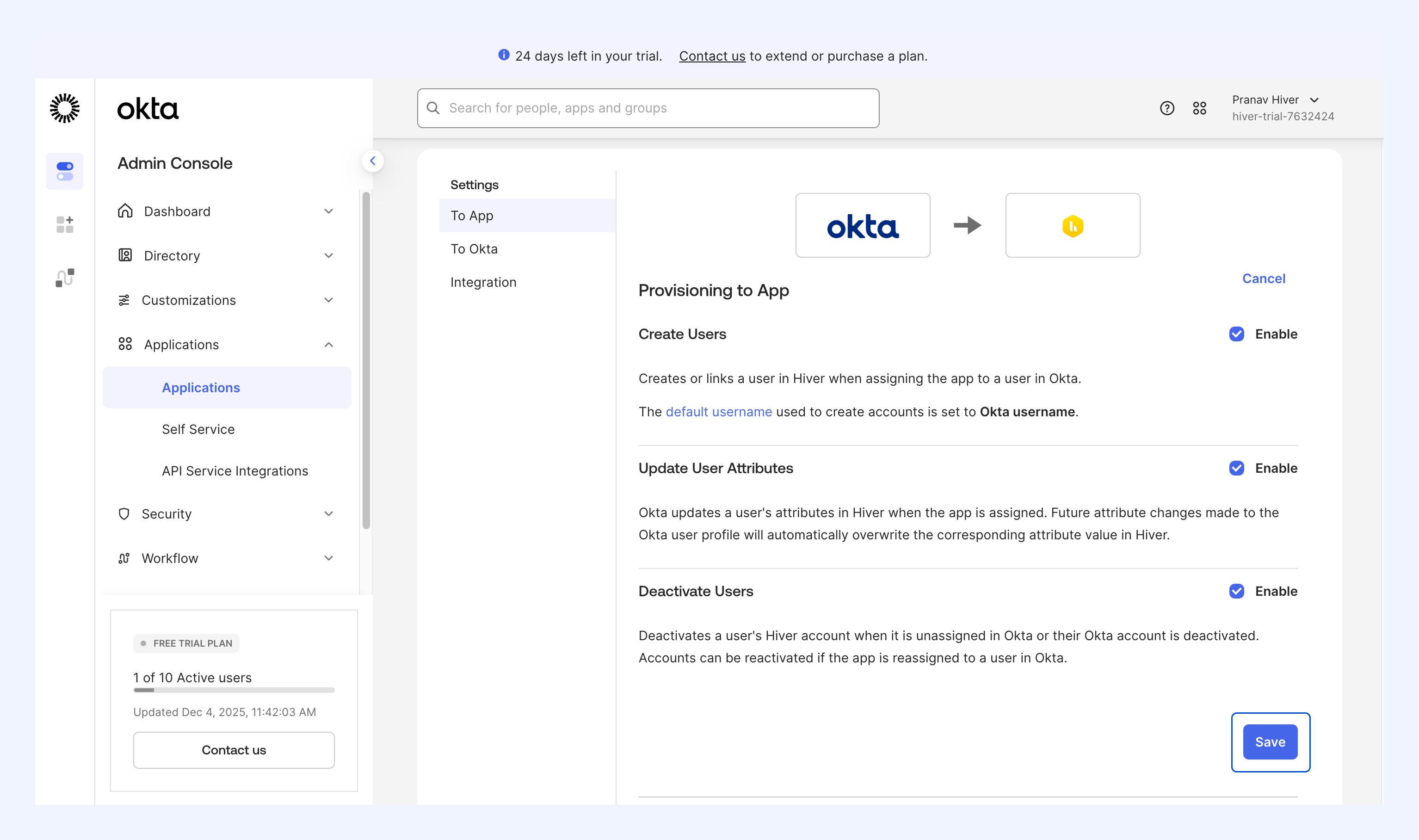
Task: Open the Admin Console toggle icon in rail
Action: pyautogui.click(x=65, y=171)
